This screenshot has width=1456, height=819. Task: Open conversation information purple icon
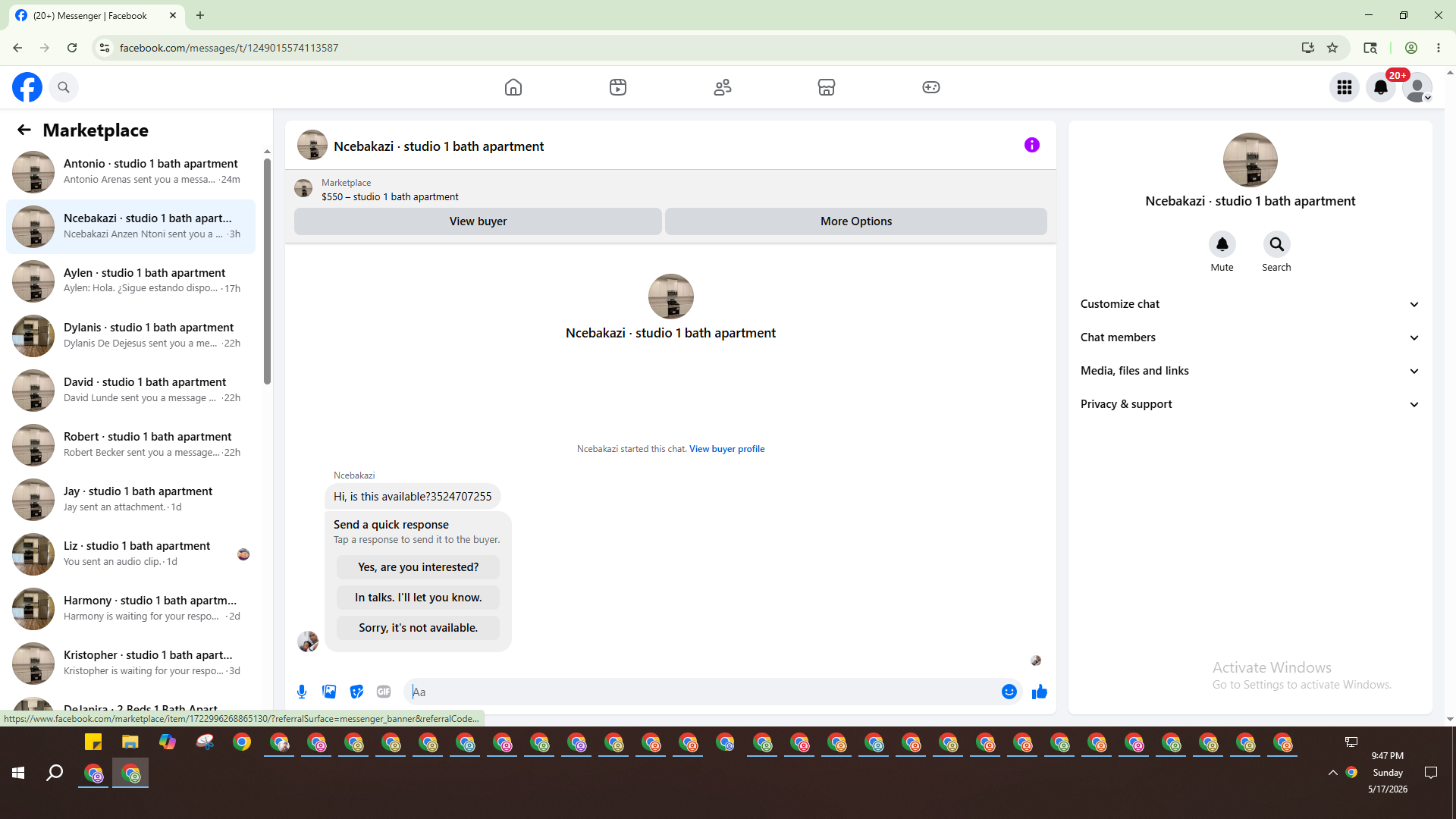[1032, 145]
